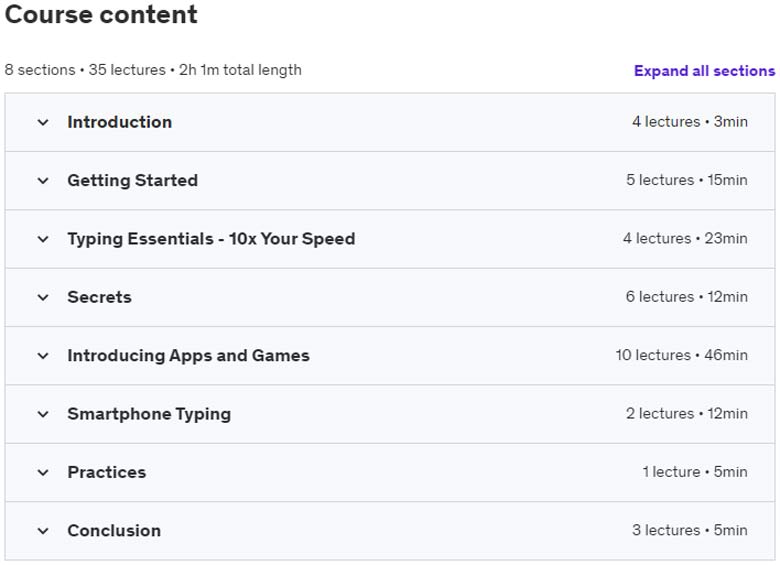Image resolution: width=780 pixels, height=565 pixels.
Task: Expand the Introduction section chevron
Action: pos(43,122)
